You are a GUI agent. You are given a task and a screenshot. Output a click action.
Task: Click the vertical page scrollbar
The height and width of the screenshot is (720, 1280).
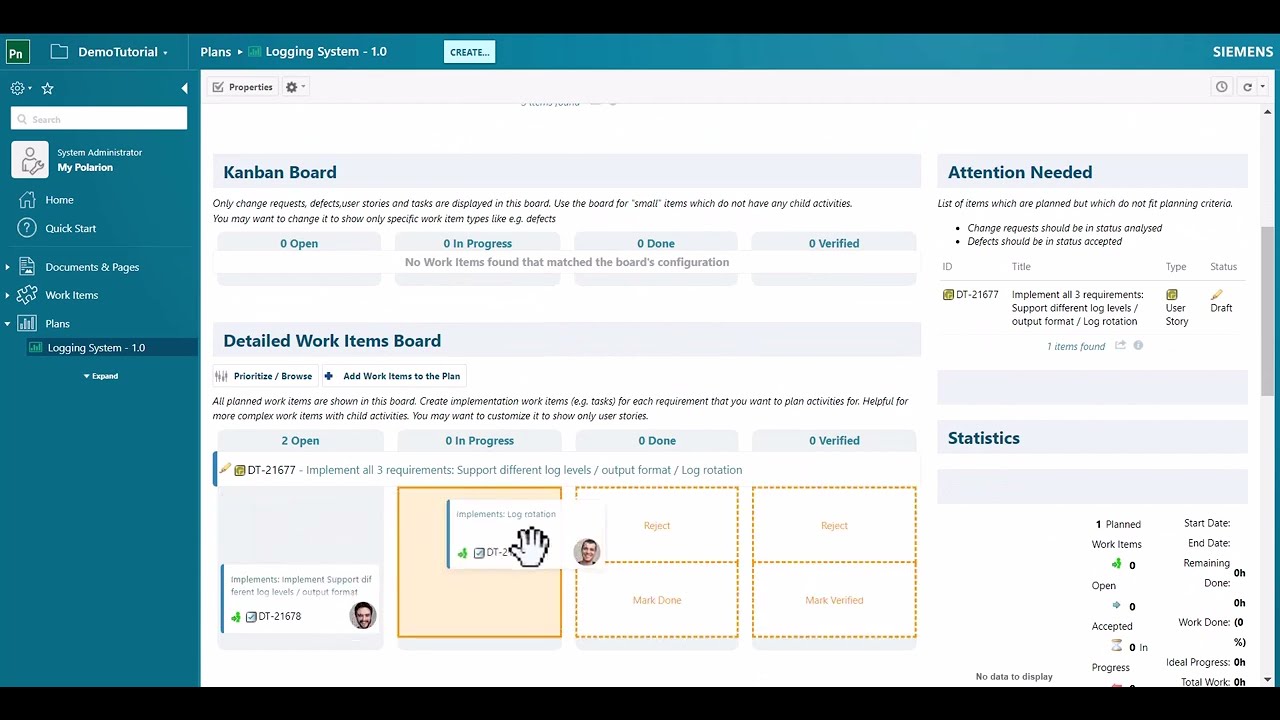(x=1267, y=310)
